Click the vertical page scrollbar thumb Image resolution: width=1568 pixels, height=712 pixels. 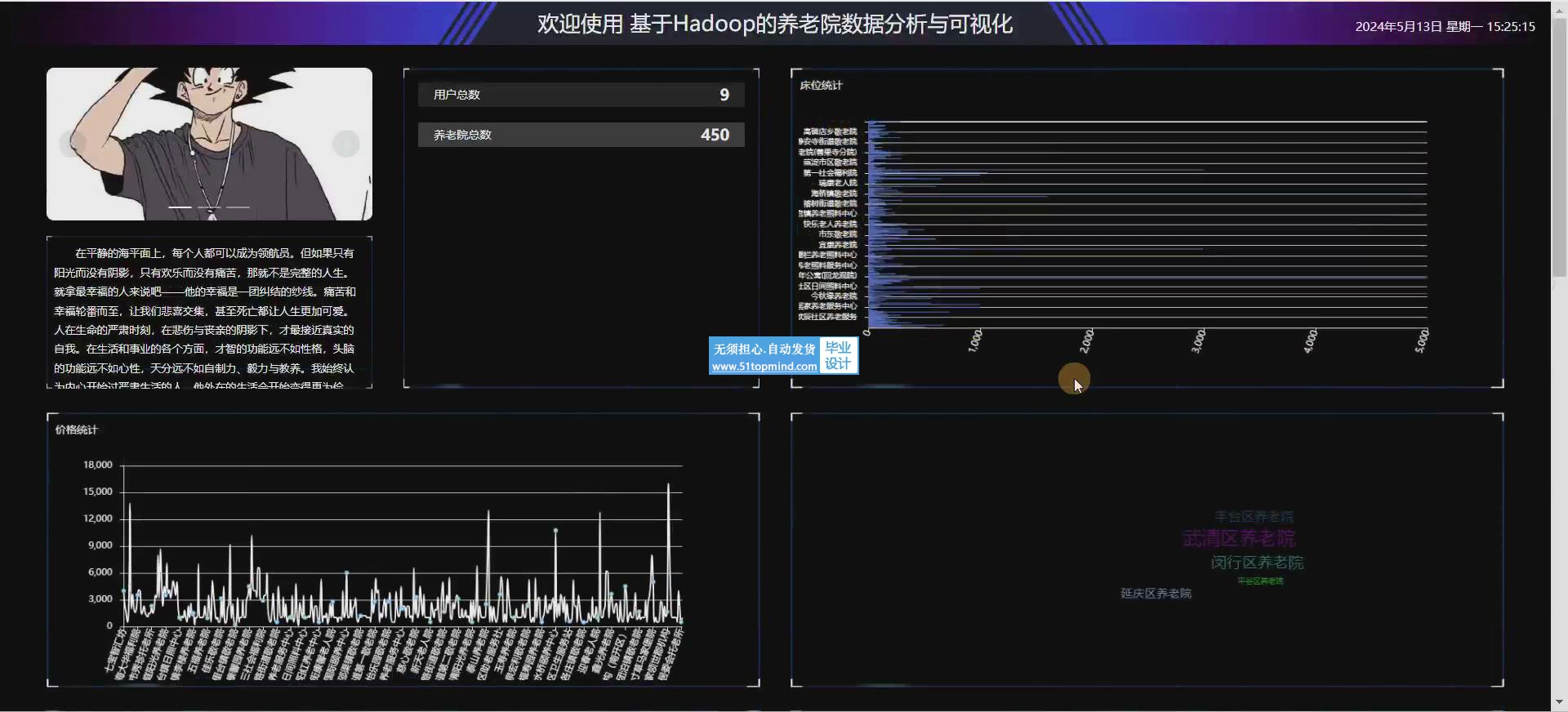[1559, 147]
